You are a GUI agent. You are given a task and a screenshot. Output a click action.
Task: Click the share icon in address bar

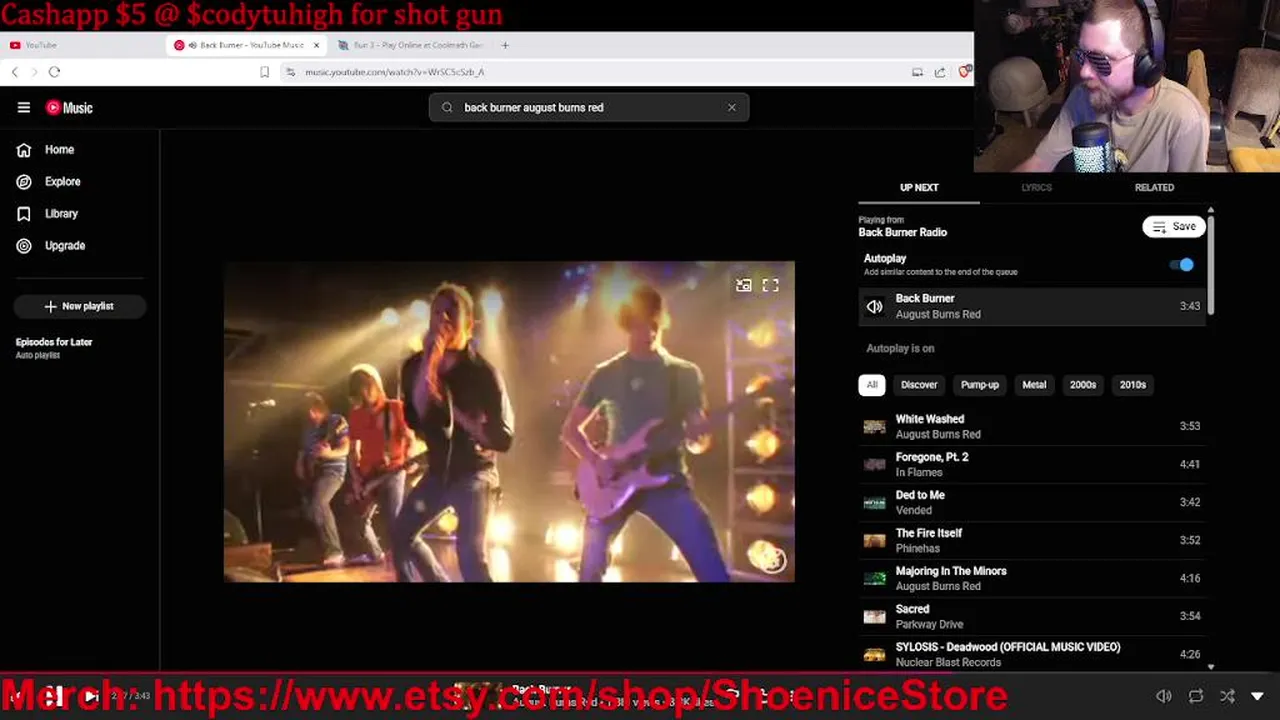coord(940,72)
